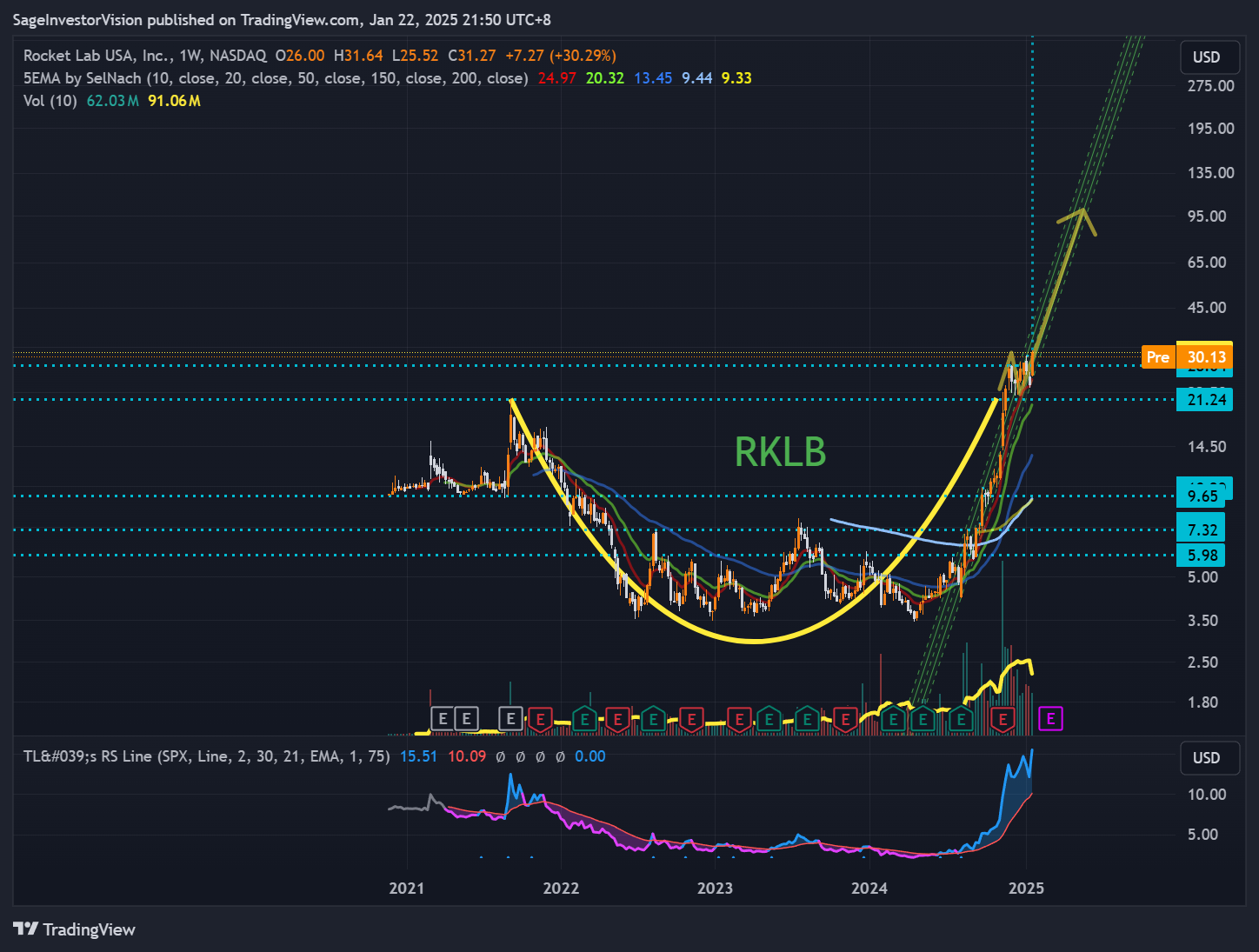This screenshot has height=952, width=1259.
Task: Click the orange Pre pre-market label
Action: click(x=1158, y=356)
